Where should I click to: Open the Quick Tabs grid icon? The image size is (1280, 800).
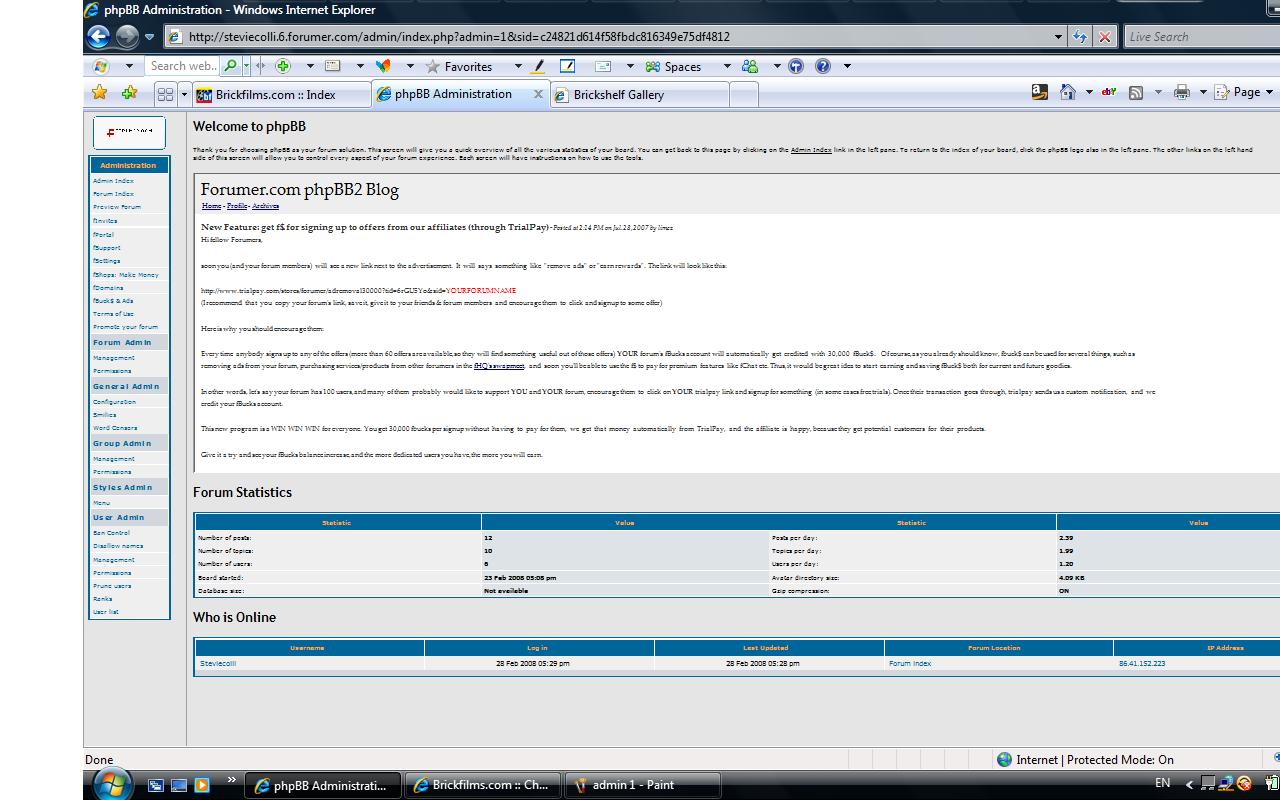[x=165, y=94]
